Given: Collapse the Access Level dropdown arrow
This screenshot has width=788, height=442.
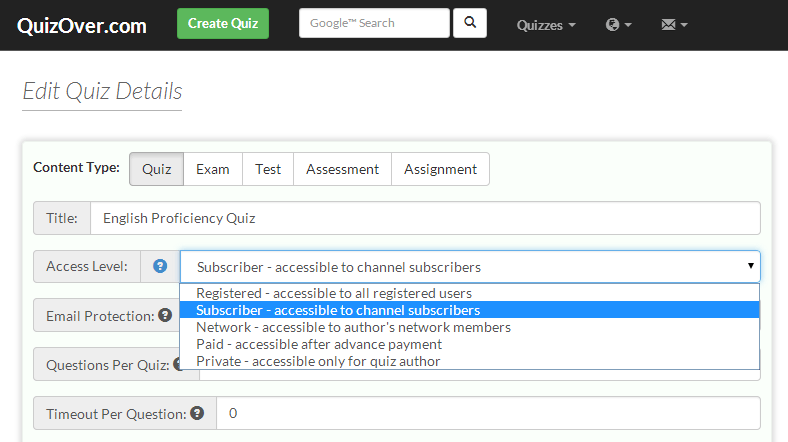Looking at the screenshot, I should [750, 266].
